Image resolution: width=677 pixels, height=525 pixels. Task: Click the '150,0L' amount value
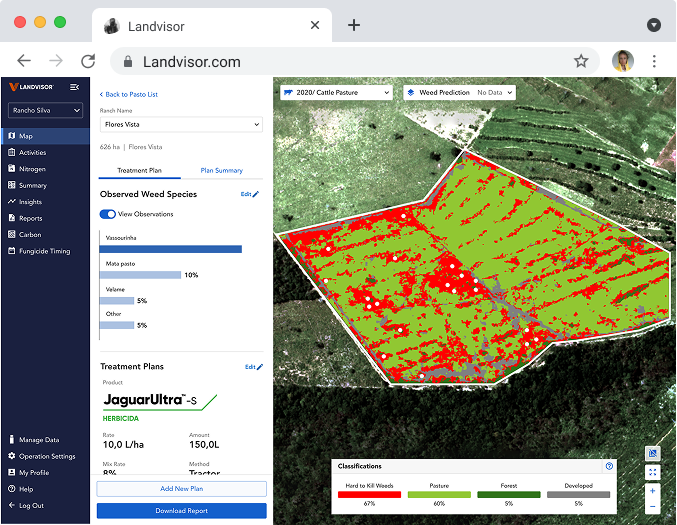[x=204, y=445]
